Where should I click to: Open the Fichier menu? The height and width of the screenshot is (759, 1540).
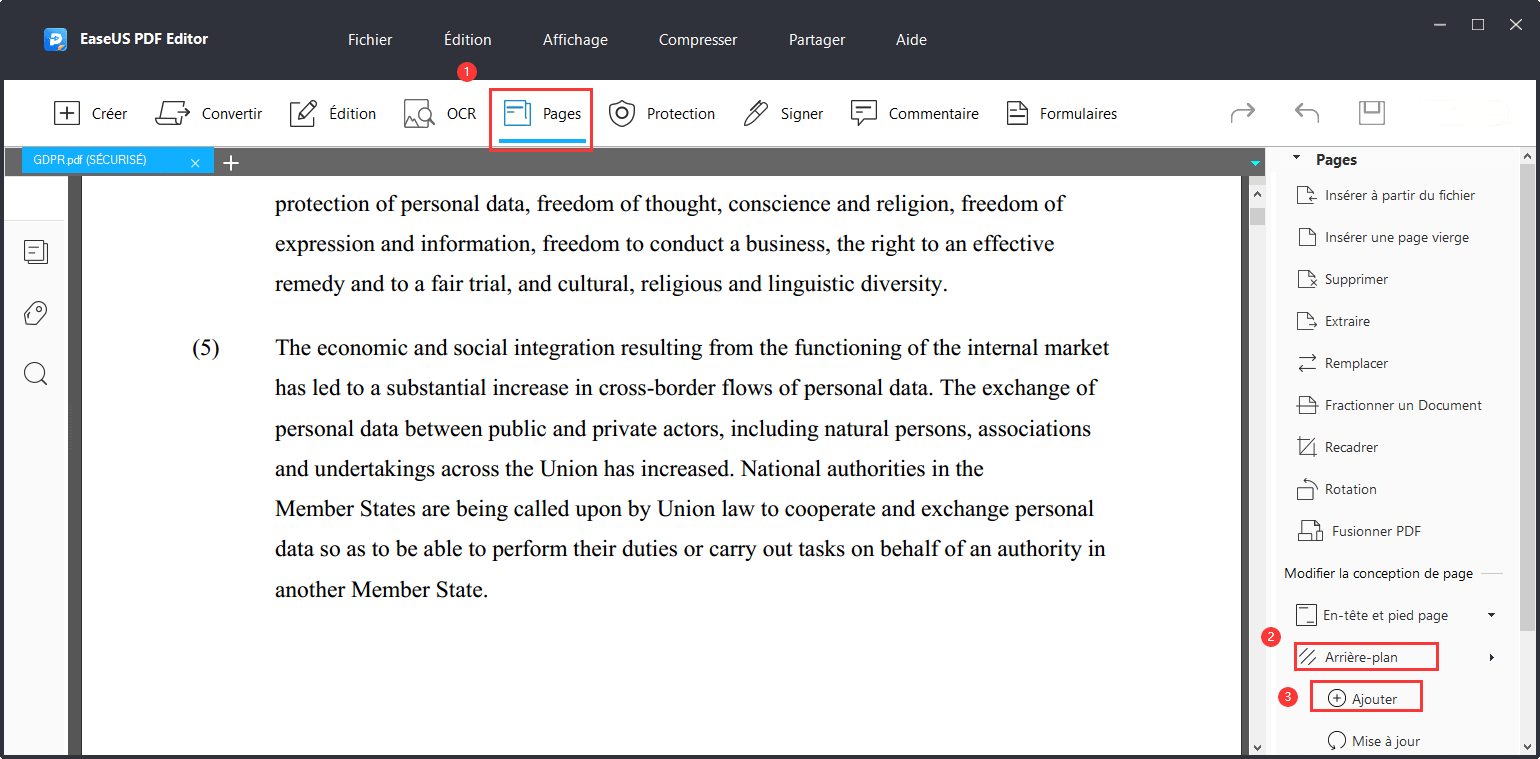(x=370, y=40)
